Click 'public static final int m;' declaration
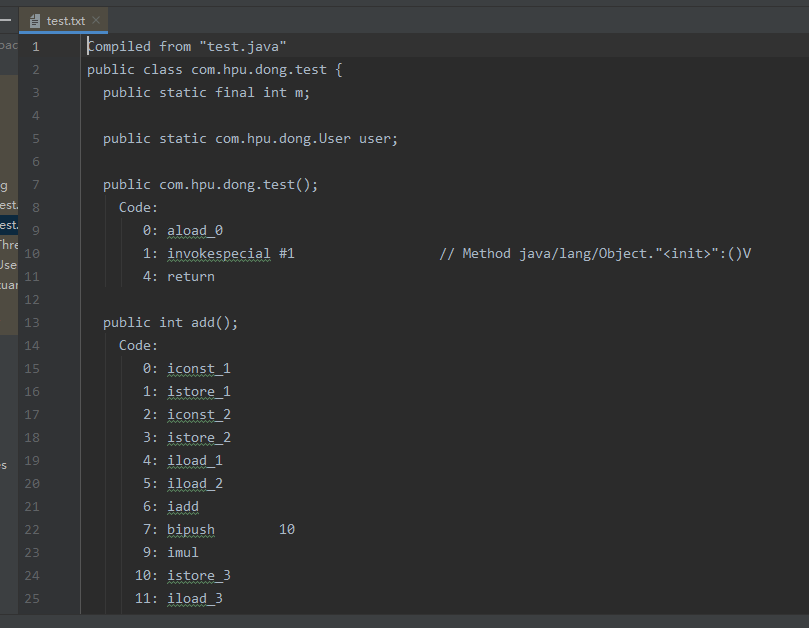Image resolution: width=809 pixels, height=628 pixels. click(x=206, y=93)
